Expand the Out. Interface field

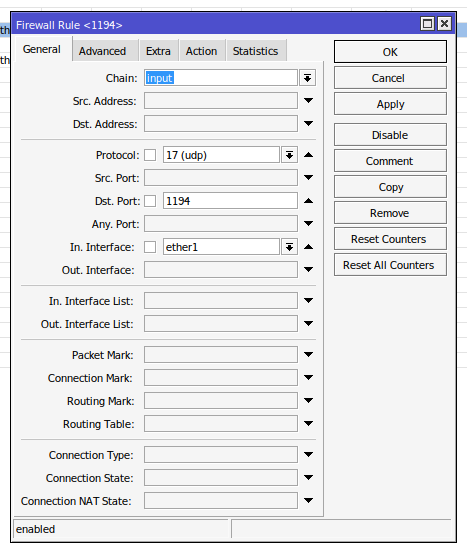click(309, 269)
